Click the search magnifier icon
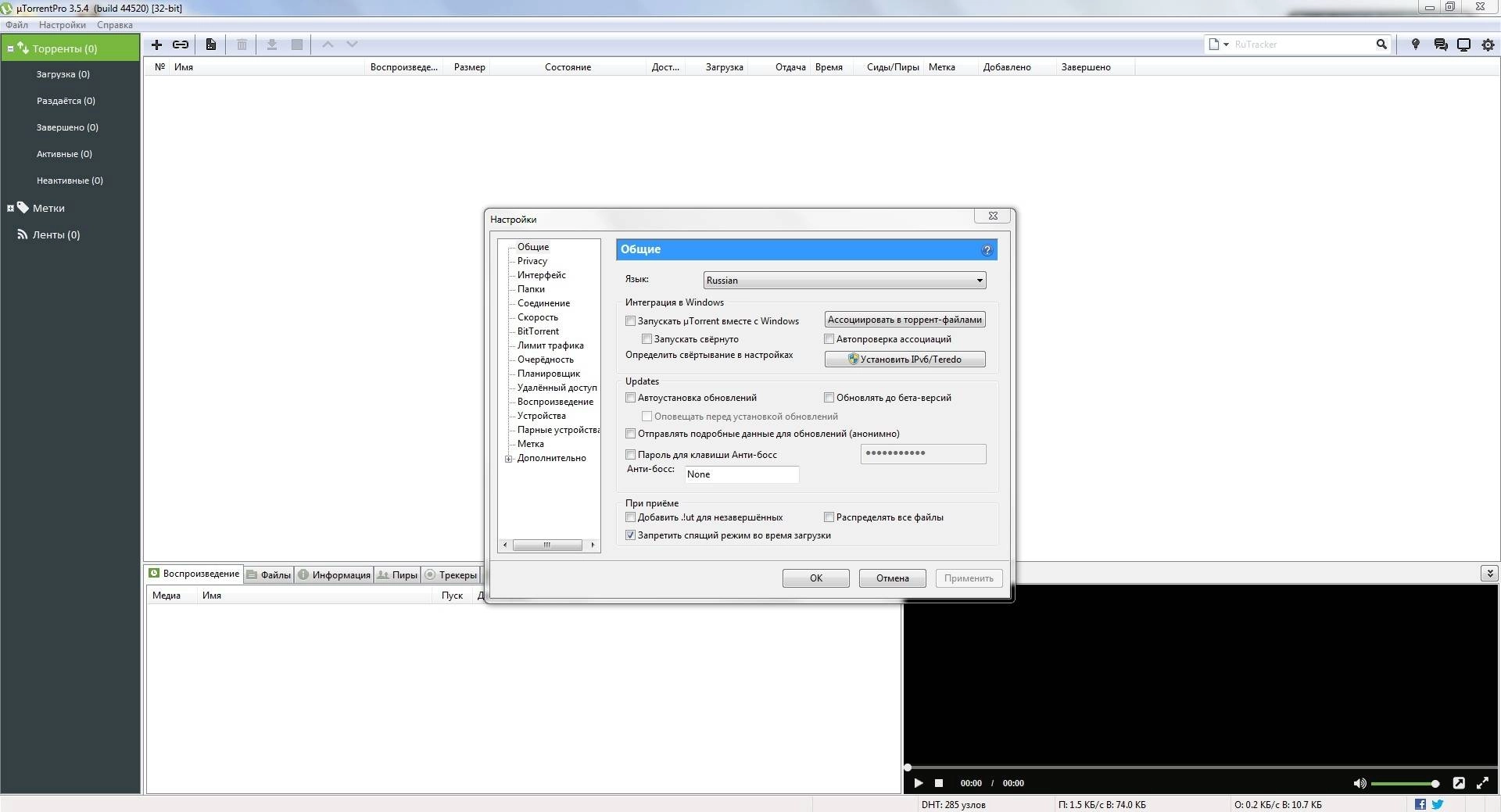This screenshot has width=1501, height=812. (1381, 45)
